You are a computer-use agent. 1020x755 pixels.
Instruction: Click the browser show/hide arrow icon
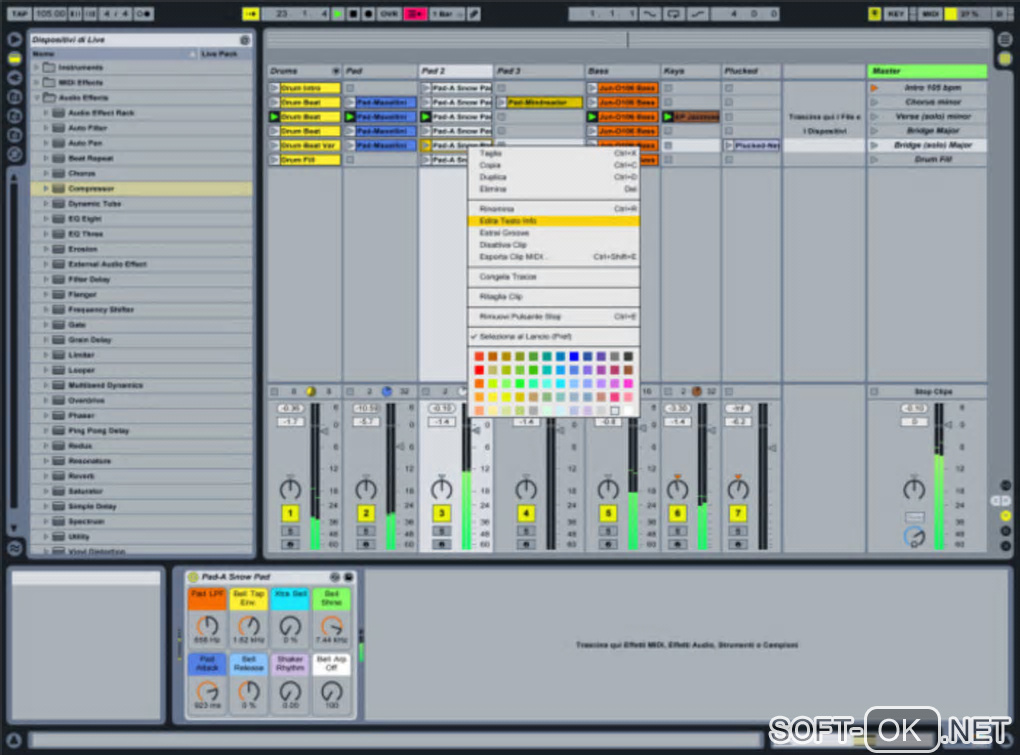[14, 40]
